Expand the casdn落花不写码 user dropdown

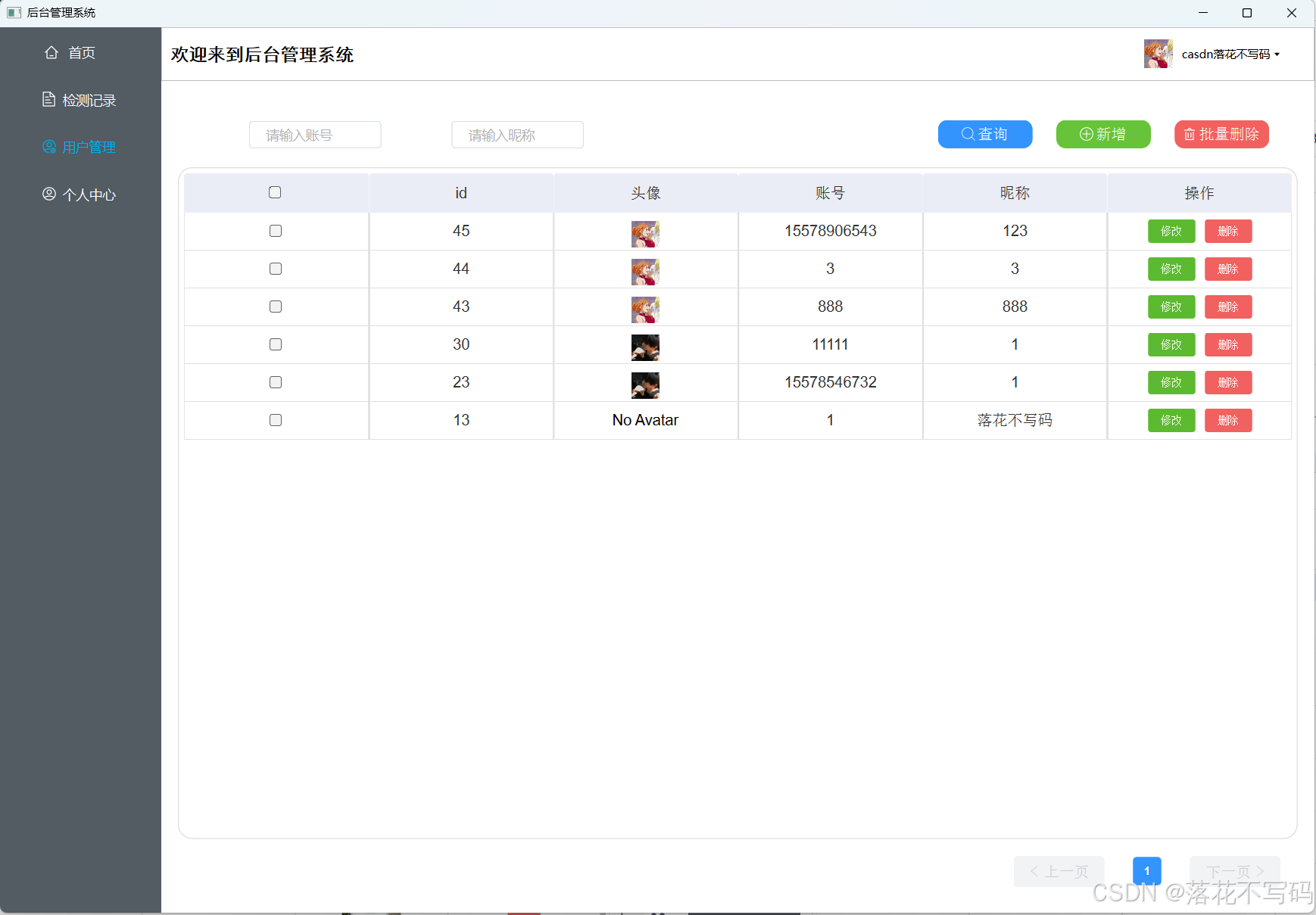[1230, 54]
